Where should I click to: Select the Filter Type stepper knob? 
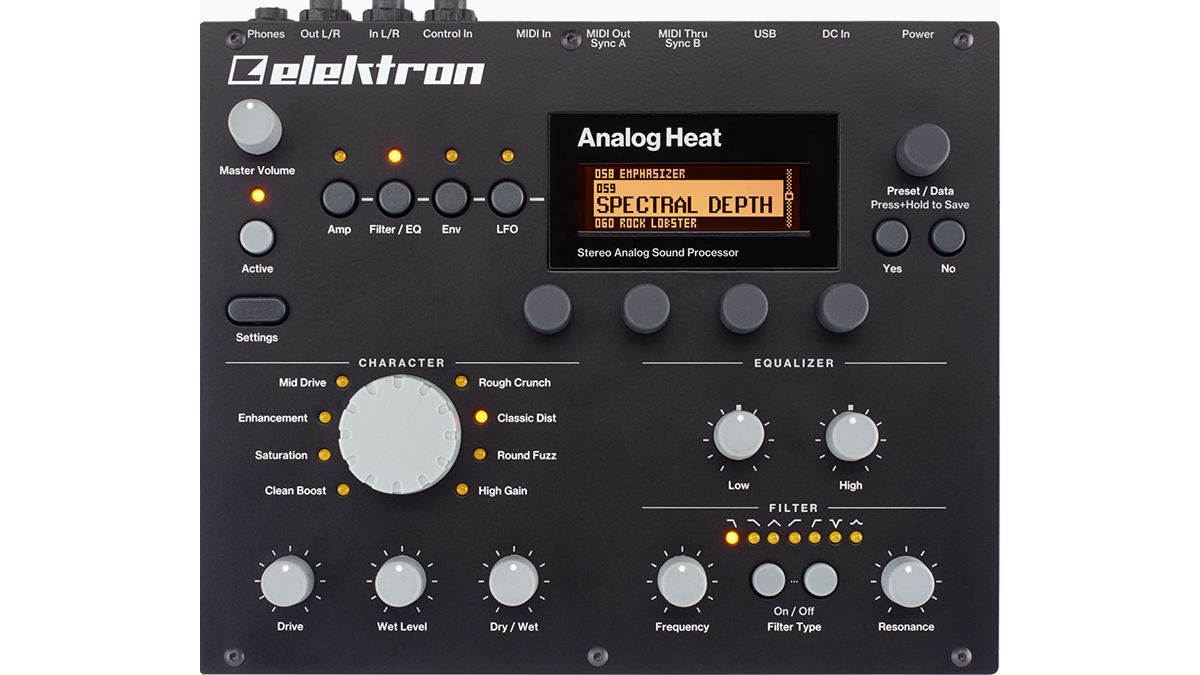coord(820,577)
